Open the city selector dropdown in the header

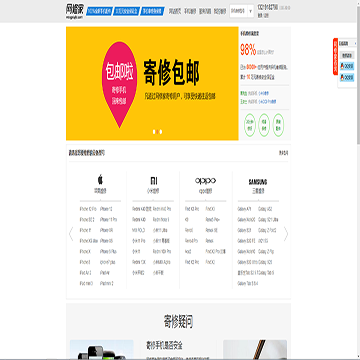(x=242, y=11)
